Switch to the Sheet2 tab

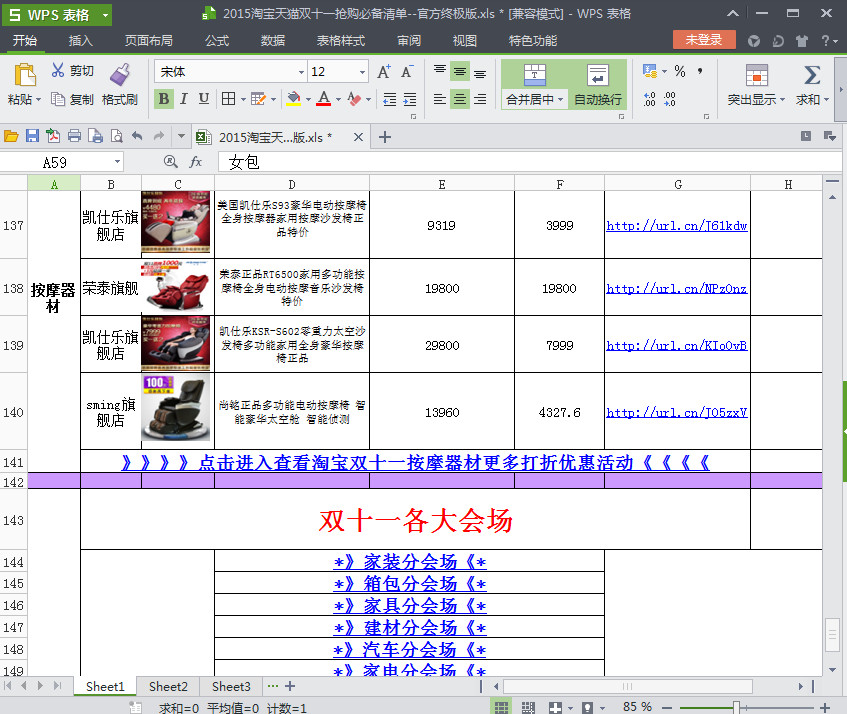168,686
